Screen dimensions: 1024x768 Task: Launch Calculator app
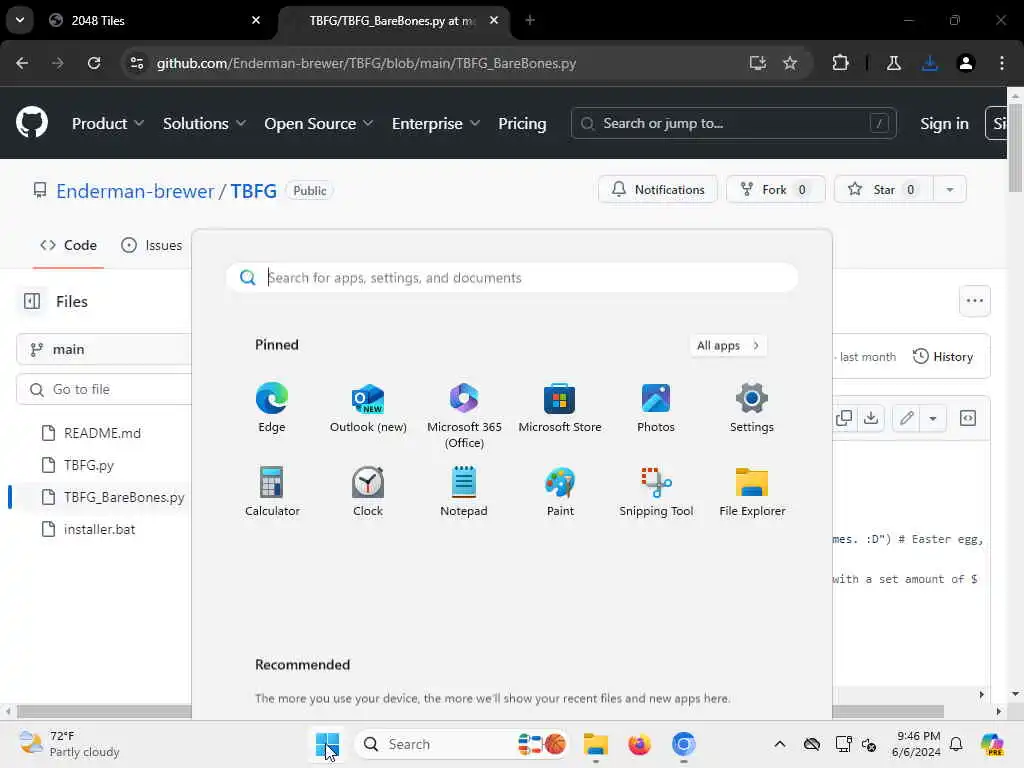coord(272,491)
